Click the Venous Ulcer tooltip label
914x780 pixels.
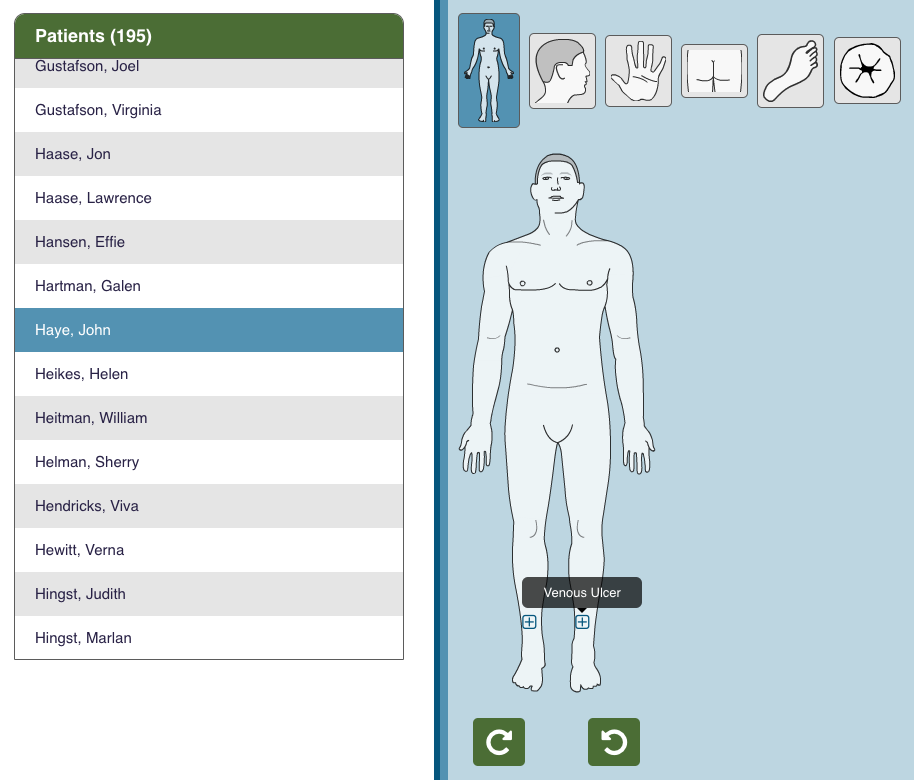(582, 592)
